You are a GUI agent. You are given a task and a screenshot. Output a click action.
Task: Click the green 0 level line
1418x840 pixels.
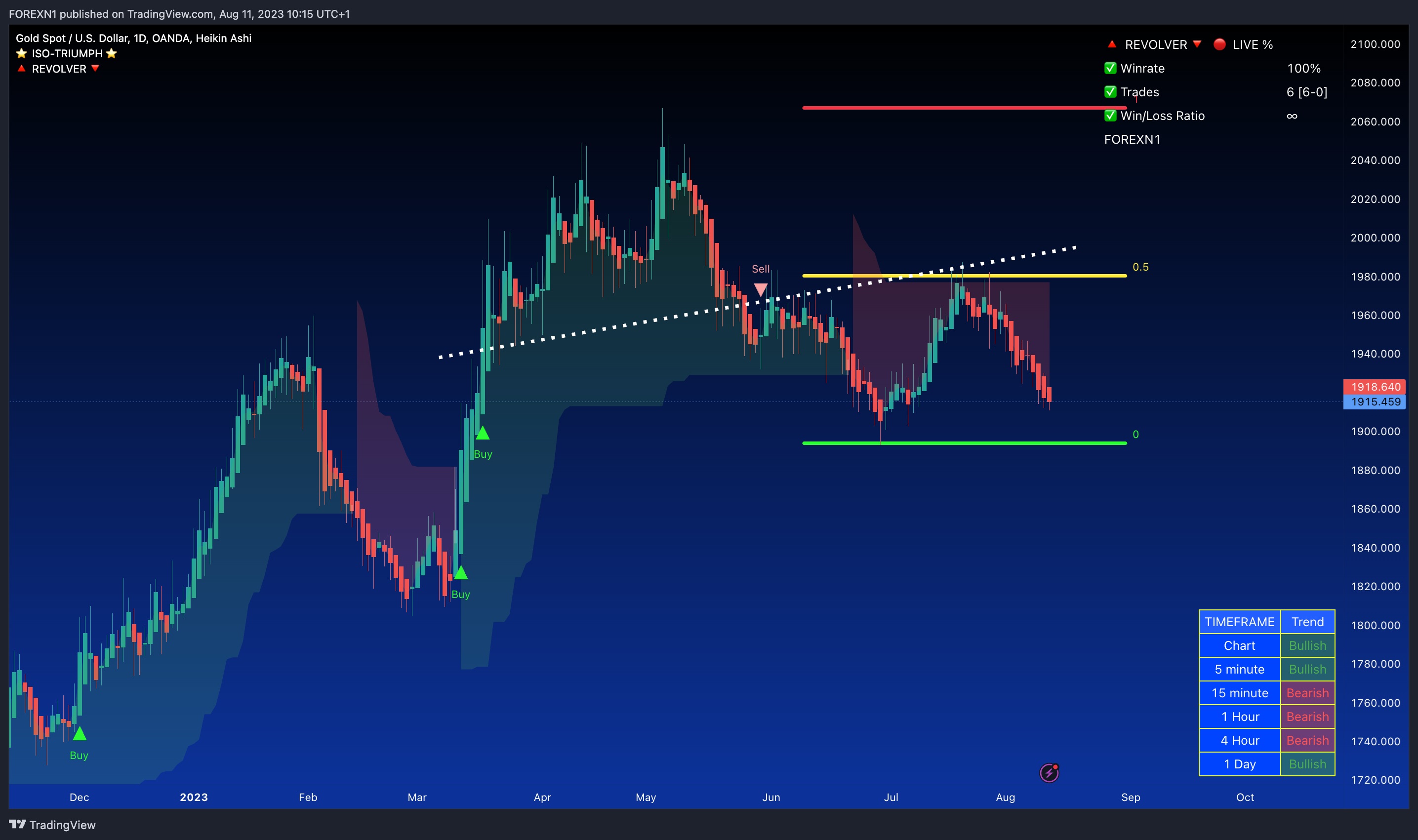964,443
